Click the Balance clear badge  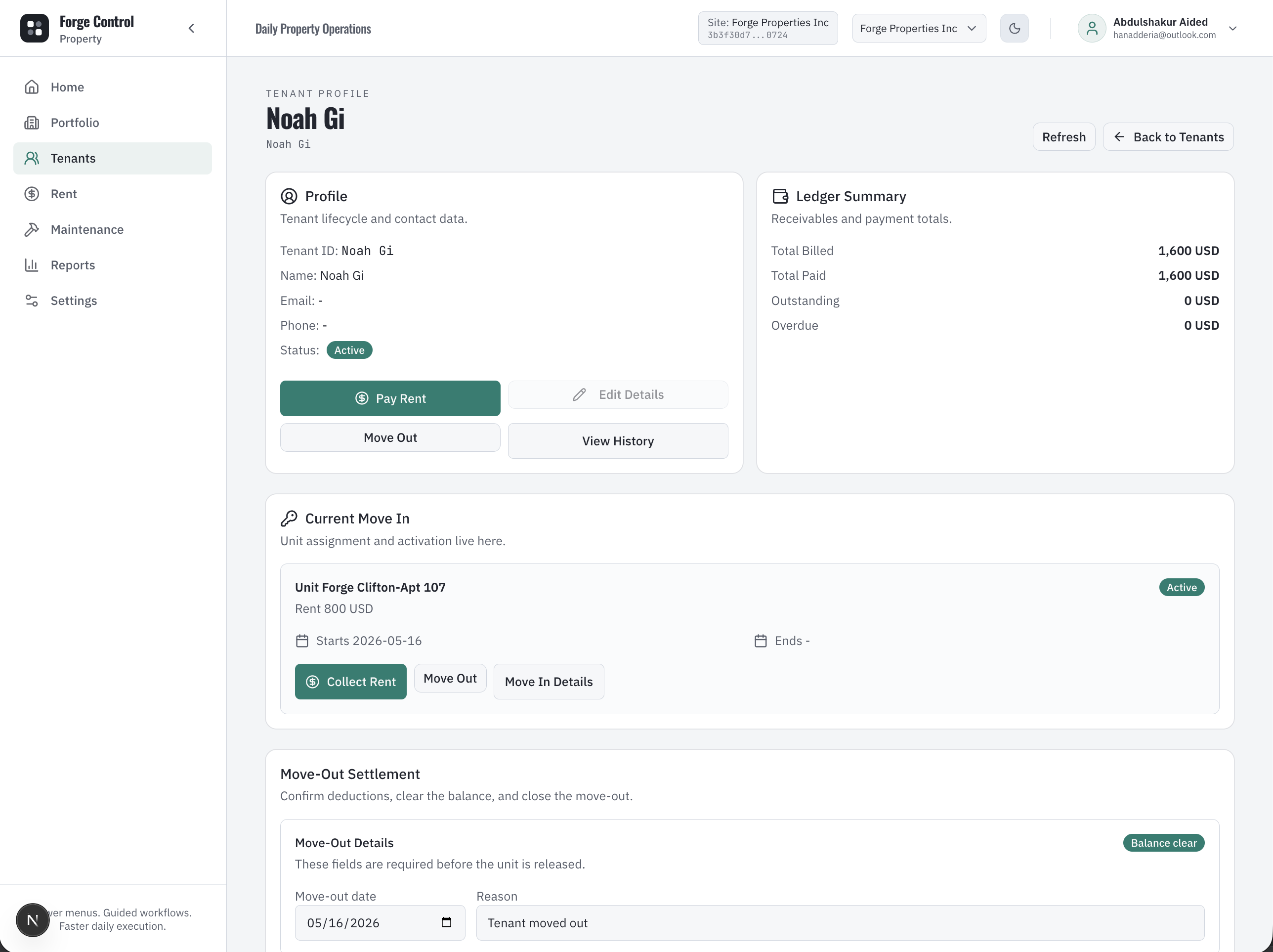tap(1164, 843)
